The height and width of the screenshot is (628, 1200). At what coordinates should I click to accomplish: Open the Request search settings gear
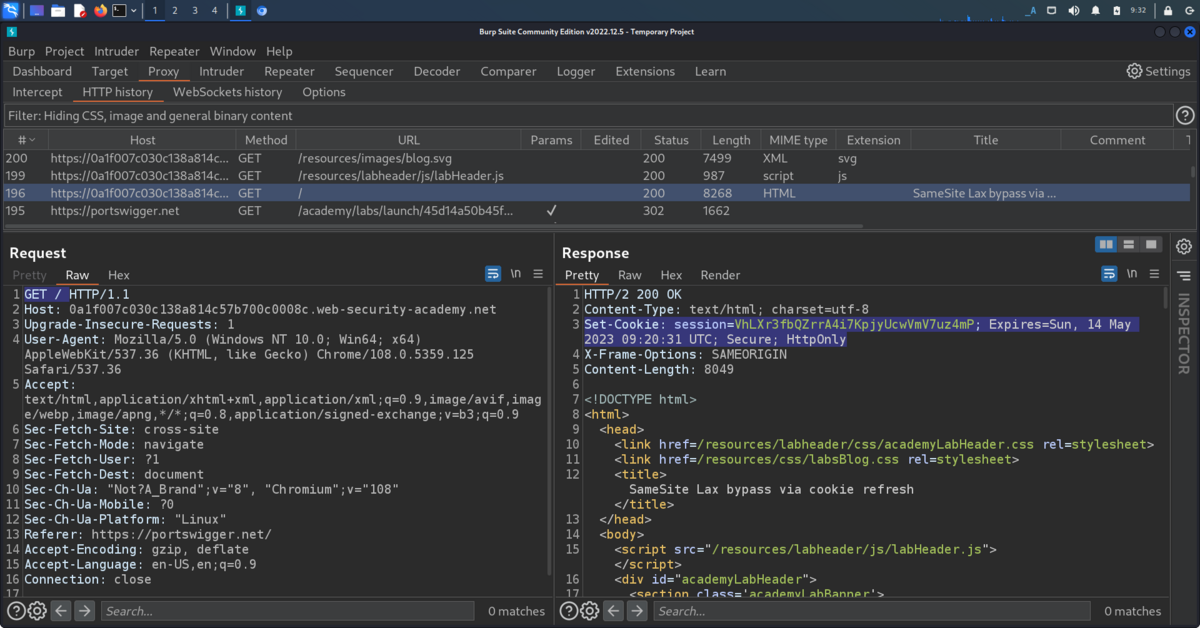37,611
